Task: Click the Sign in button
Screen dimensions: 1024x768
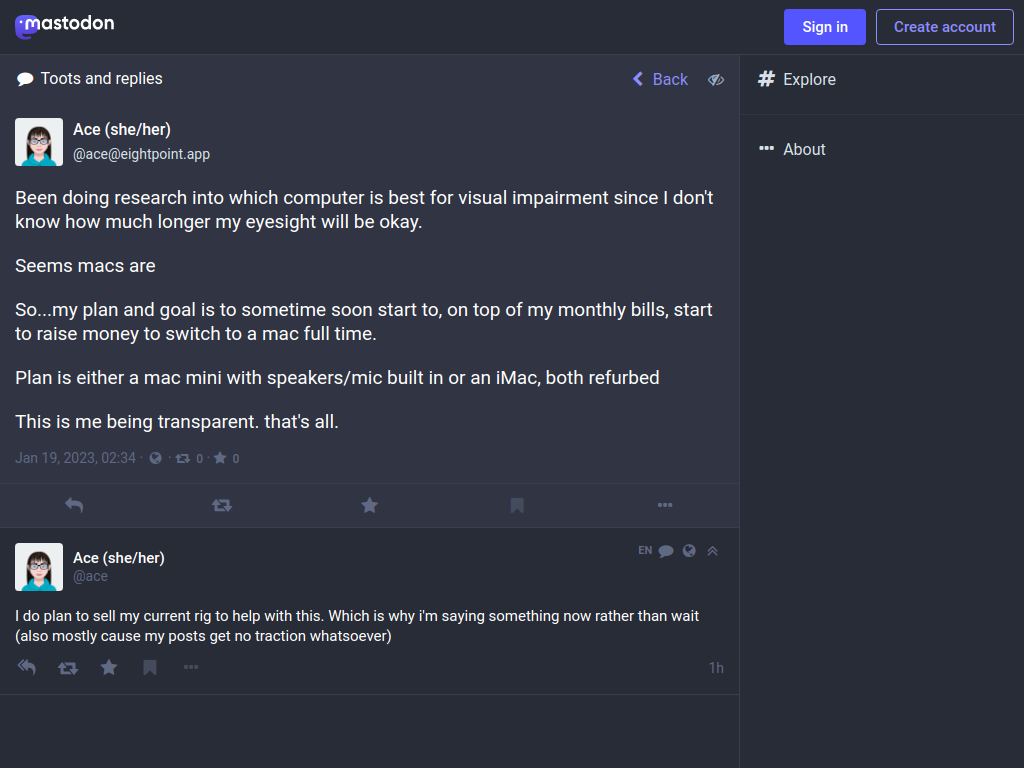Action: (825, 27)
